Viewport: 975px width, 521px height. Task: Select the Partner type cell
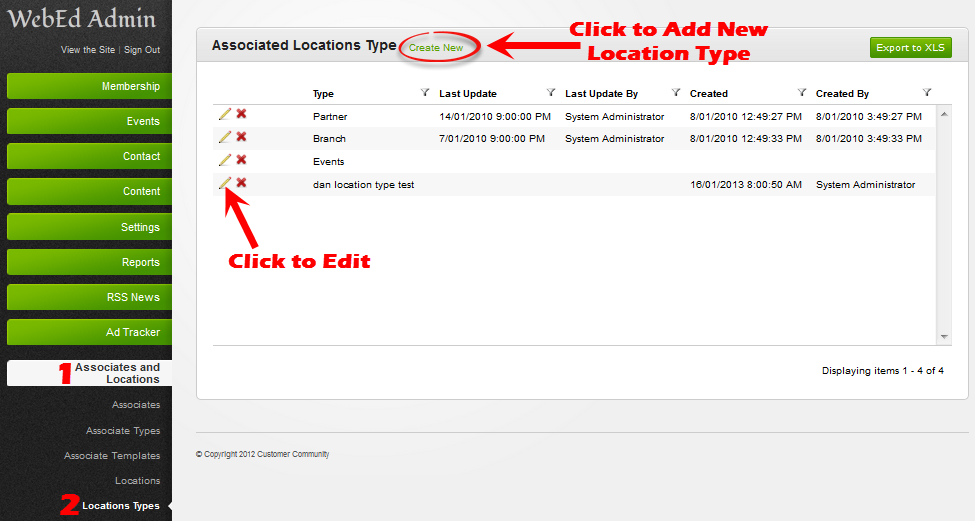click(x=330, y=117)
